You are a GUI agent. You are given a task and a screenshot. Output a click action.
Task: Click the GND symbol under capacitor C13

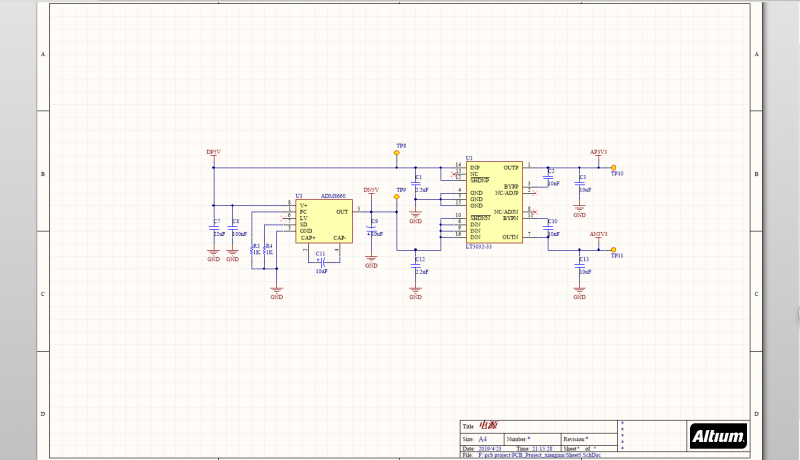[579, 294]
